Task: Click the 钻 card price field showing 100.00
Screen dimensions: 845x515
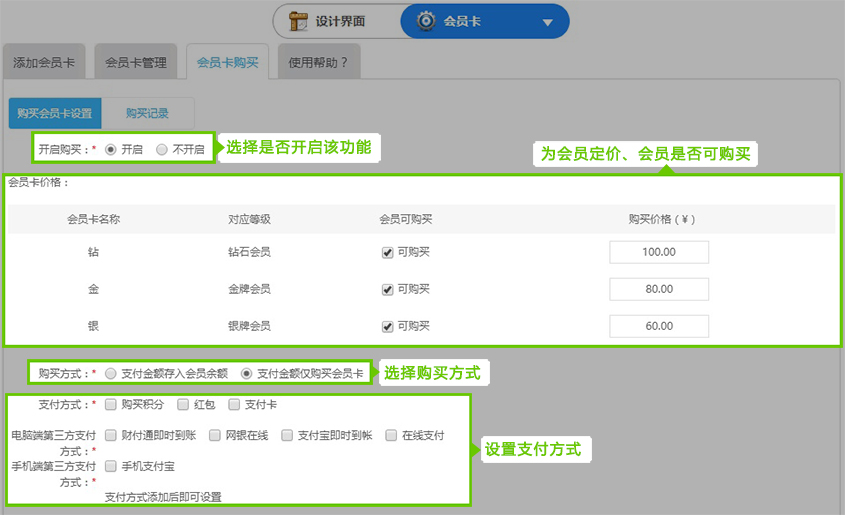Action: [658, 253]
